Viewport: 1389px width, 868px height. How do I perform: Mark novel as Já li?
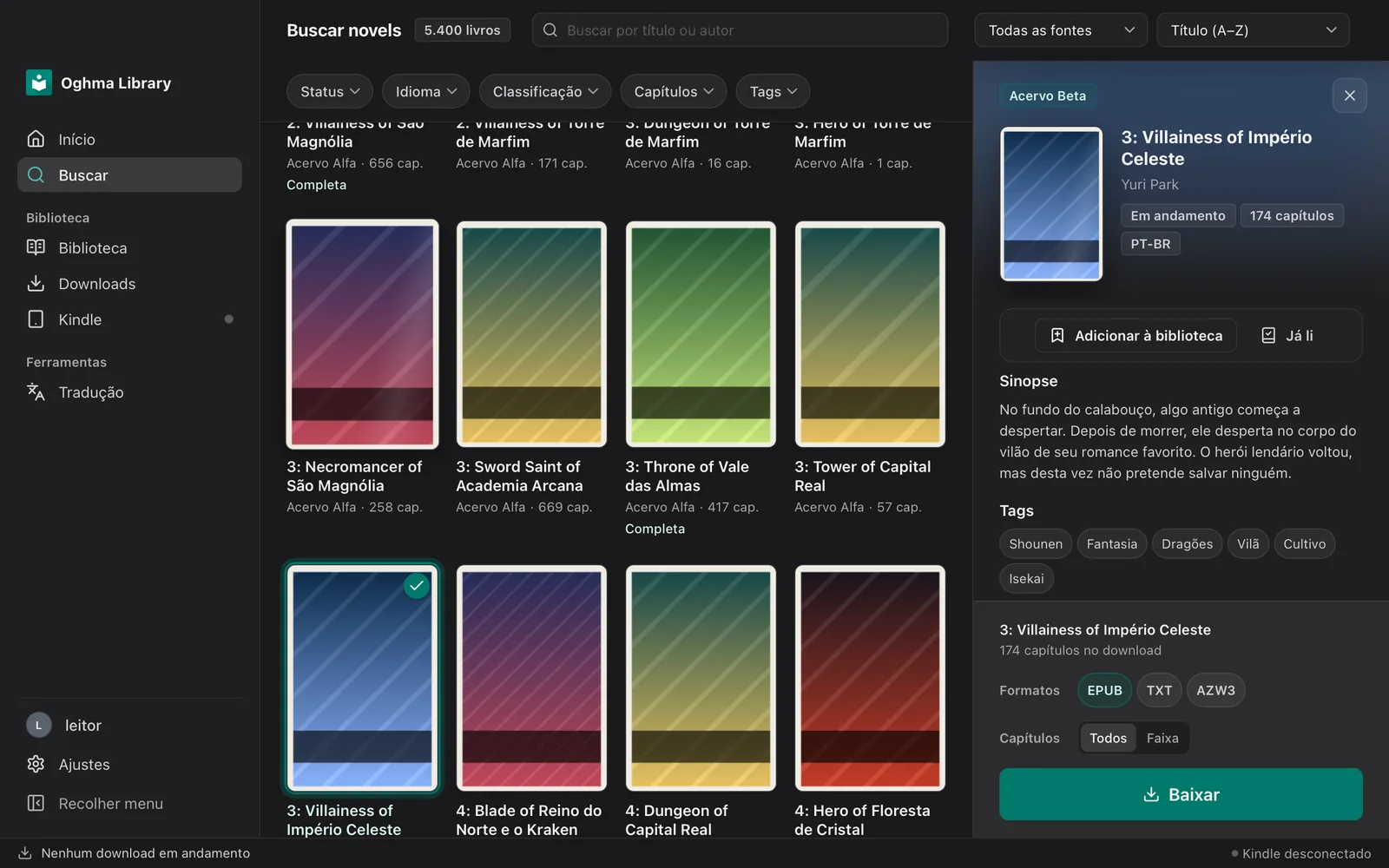pyautogui.click(x=1287, y=335)
